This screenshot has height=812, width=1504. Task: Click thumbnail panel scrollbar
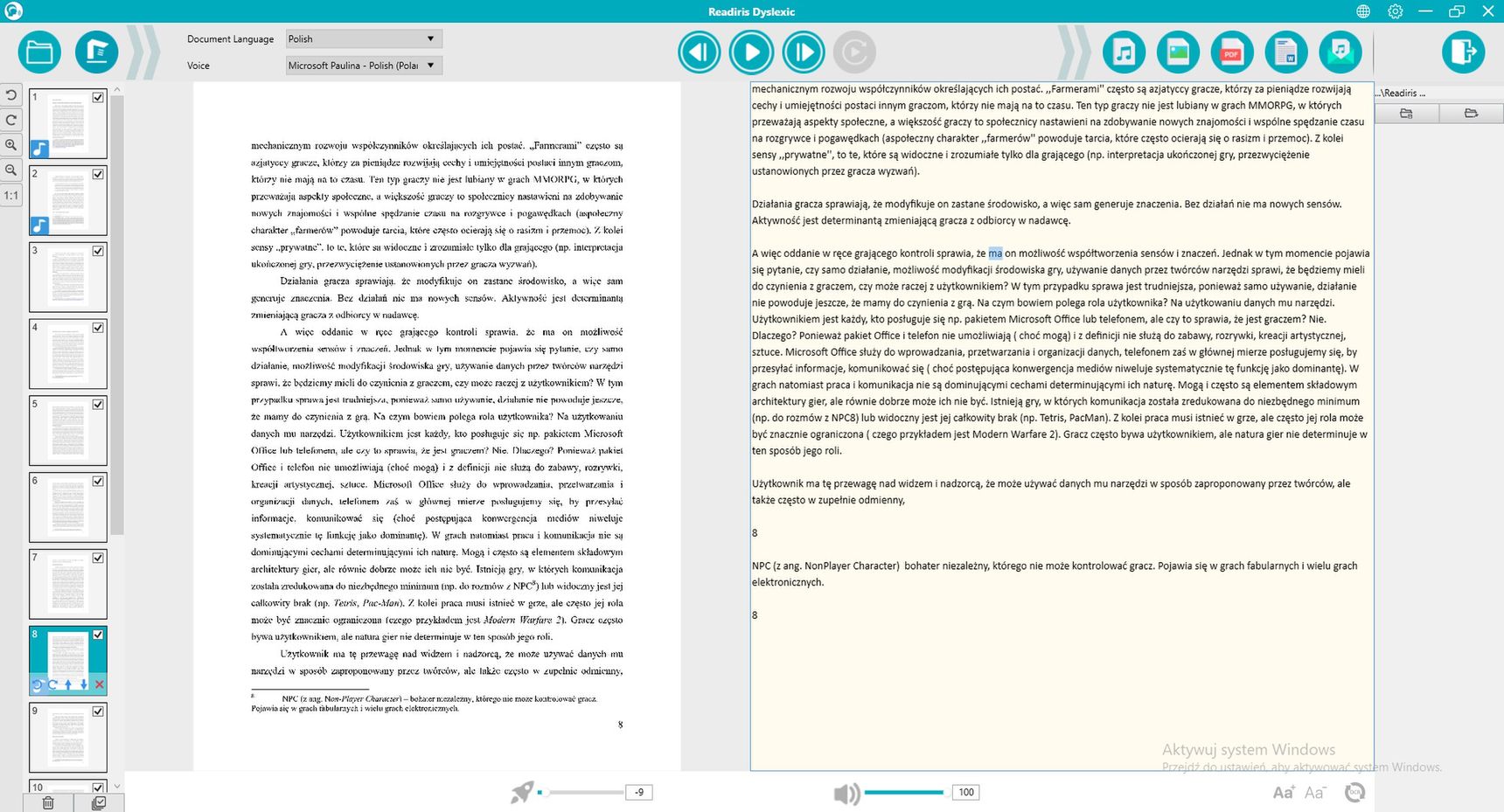click(117, 315)
